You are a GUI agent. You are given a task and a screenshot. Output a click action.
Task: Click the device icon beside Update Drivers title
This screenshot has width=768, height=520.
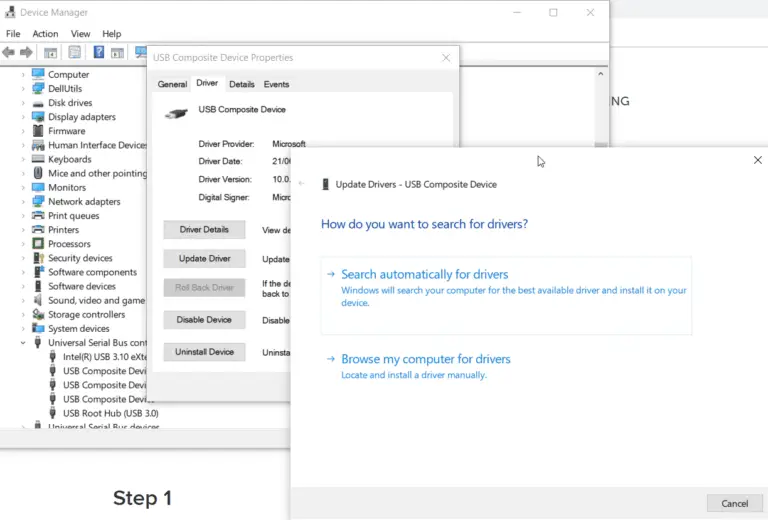click(325, 184)
